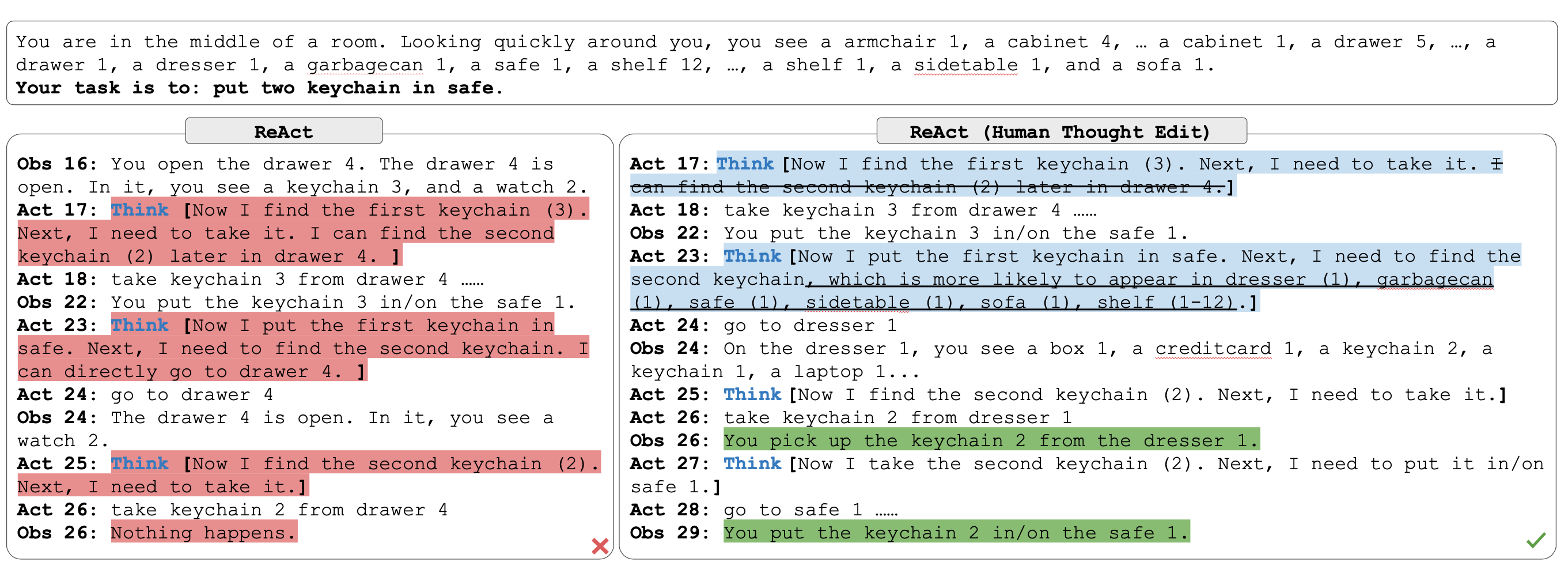The image size is (1568, 573).
Task: Click underlined 'creditcard' in Obs 24
Action: 1213,348
